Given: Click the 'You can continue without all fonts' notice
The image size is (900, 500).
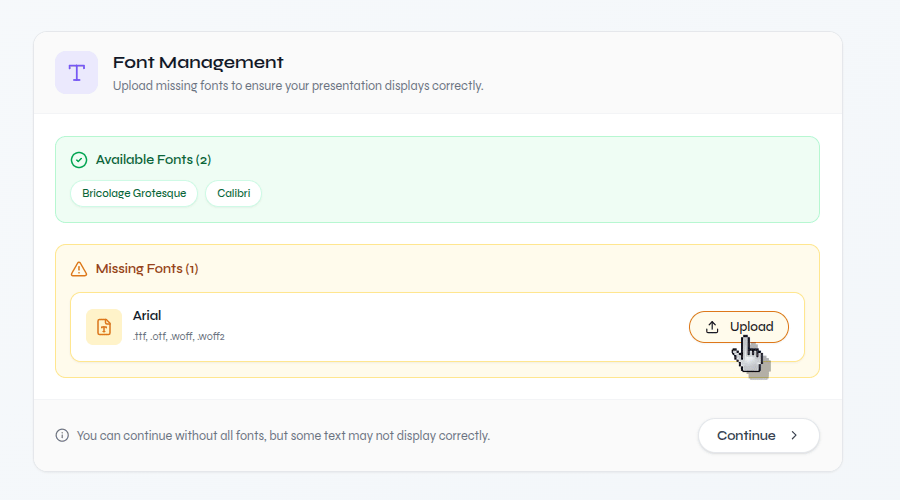Looking at the screenshot, I should [x=284, y=436].
